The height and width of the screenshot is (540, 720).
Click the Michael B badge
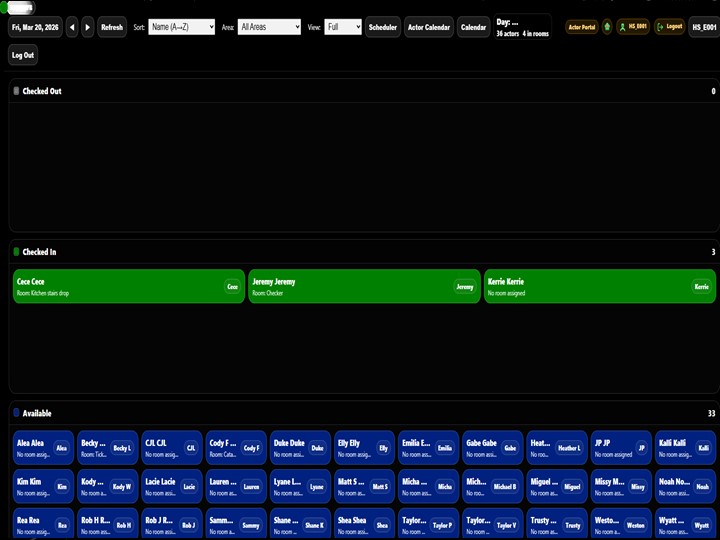[x=505, y=486]
